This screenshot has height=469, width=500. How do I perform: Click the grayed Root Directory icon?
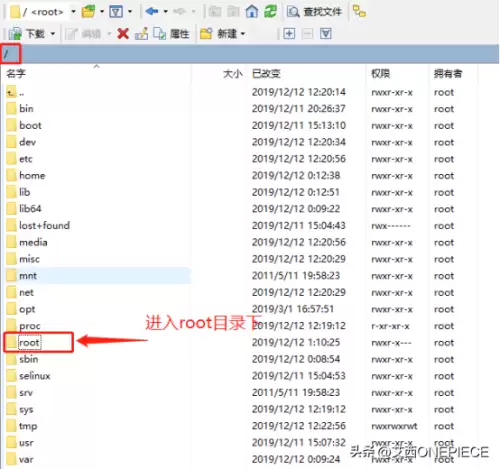[x=233, y=12]
